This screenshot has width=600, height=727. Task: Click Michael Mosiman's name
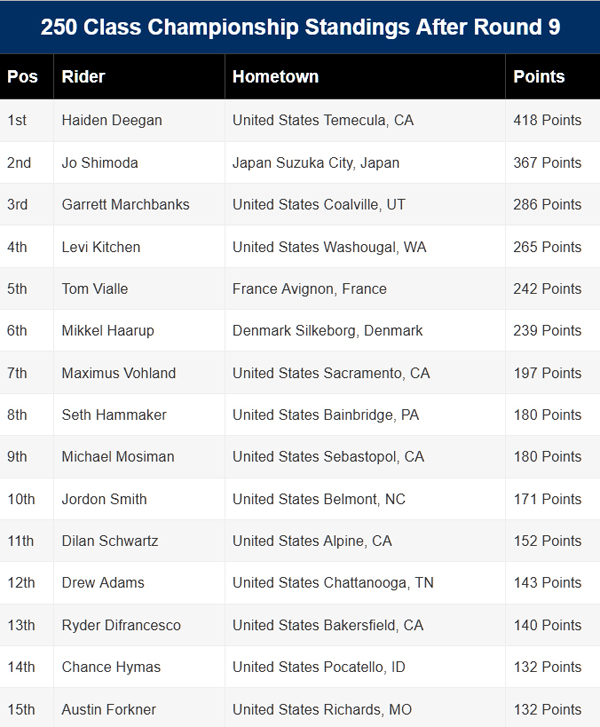pyautogui.click(x=118, y=457)
